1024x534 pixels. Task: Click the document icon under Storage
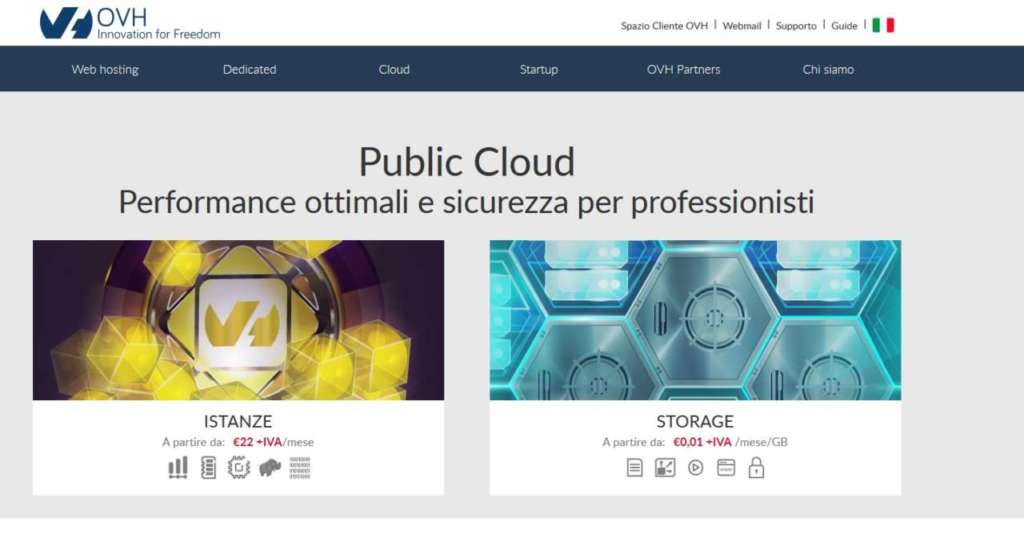[x=634, y=468]
